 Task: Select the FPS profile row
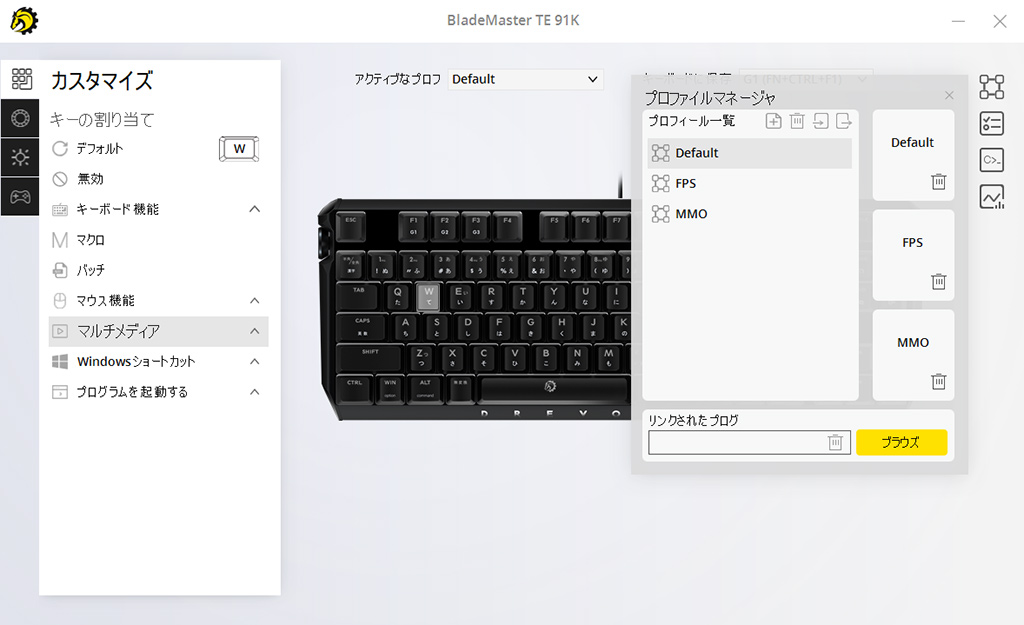[750, 184]
